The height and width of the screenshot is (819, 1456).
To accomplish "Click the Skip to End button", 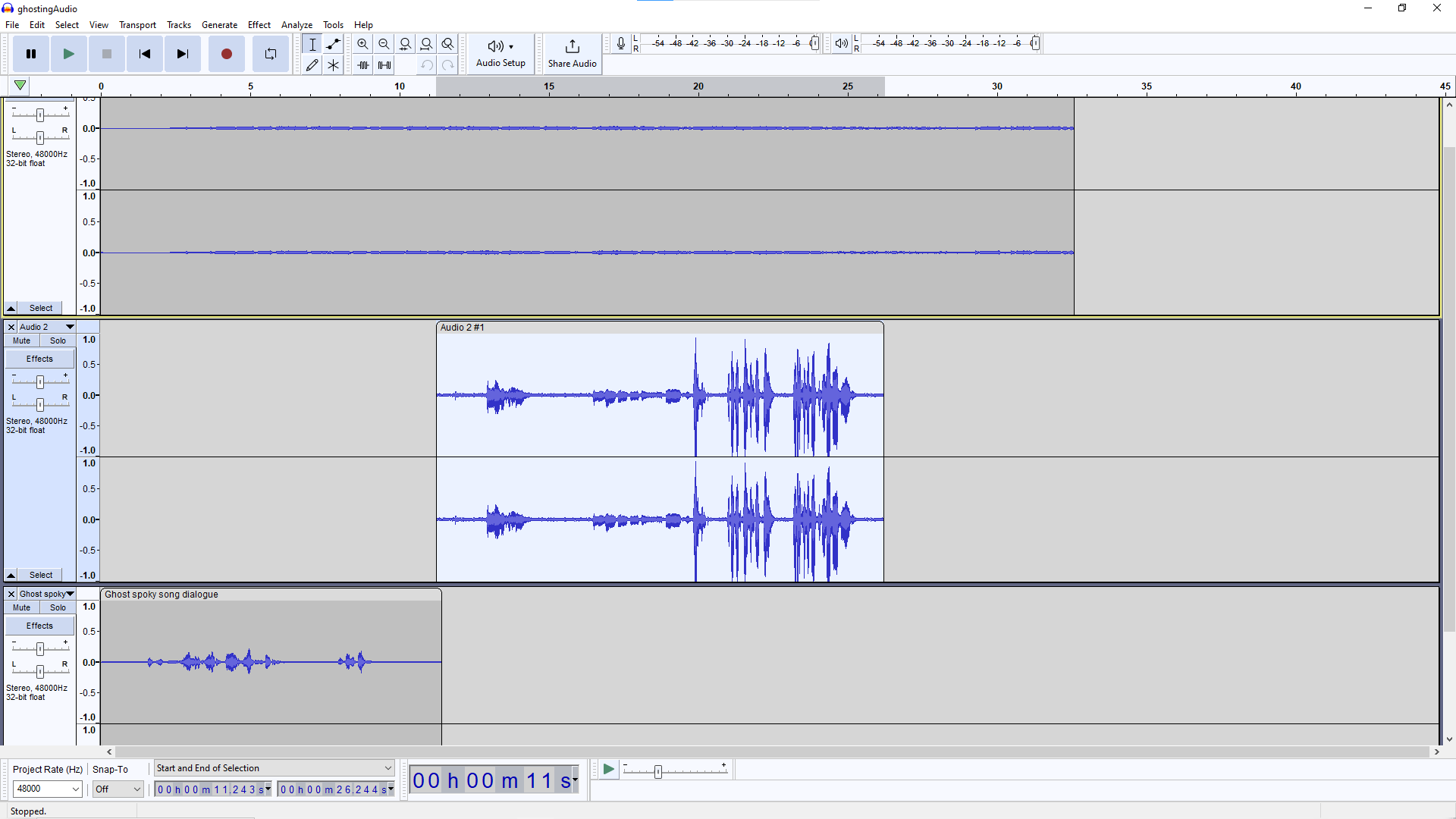I will (182, 54).
